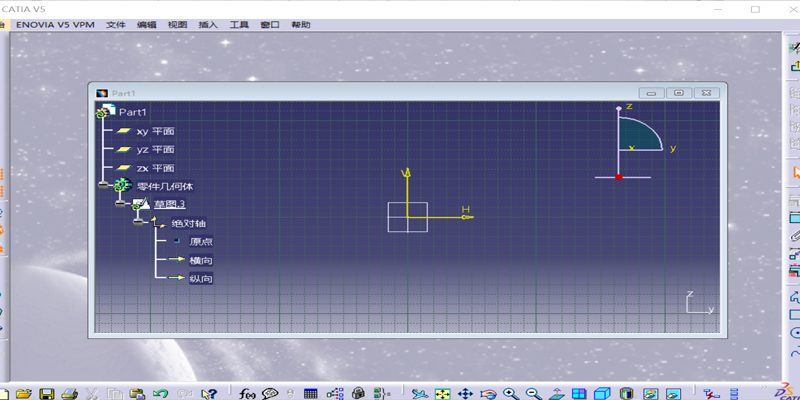Click the Zoom Out magnifier icon
This screenshot has width=800, height=400.
tap(533, 394)
